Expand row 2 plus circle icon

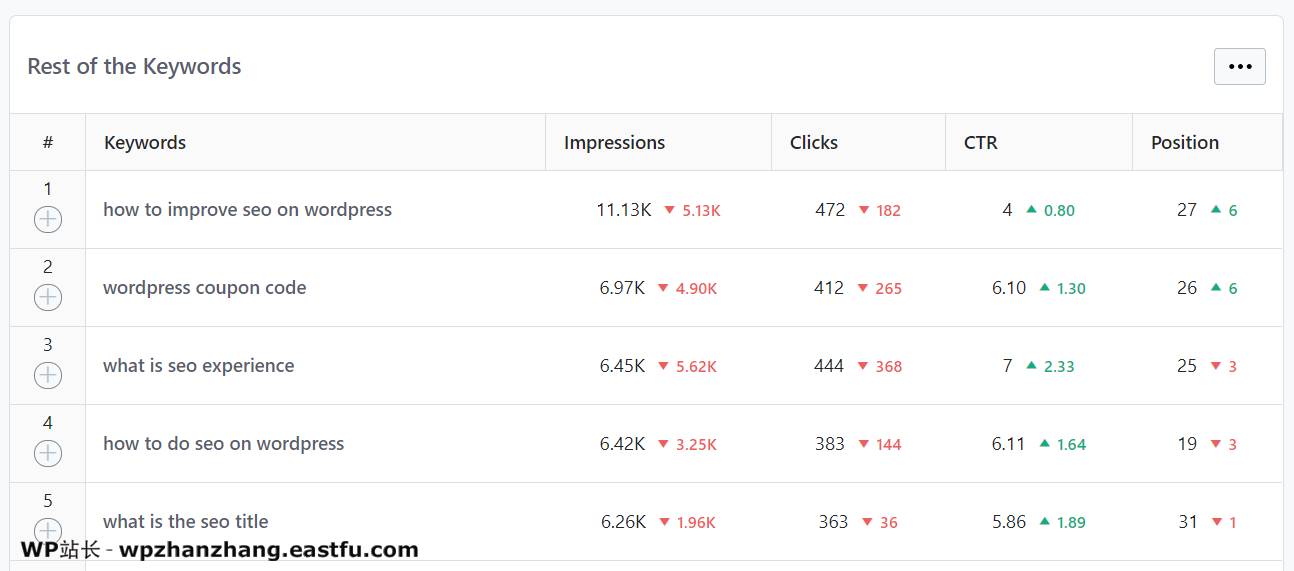(x=48, y=297)
